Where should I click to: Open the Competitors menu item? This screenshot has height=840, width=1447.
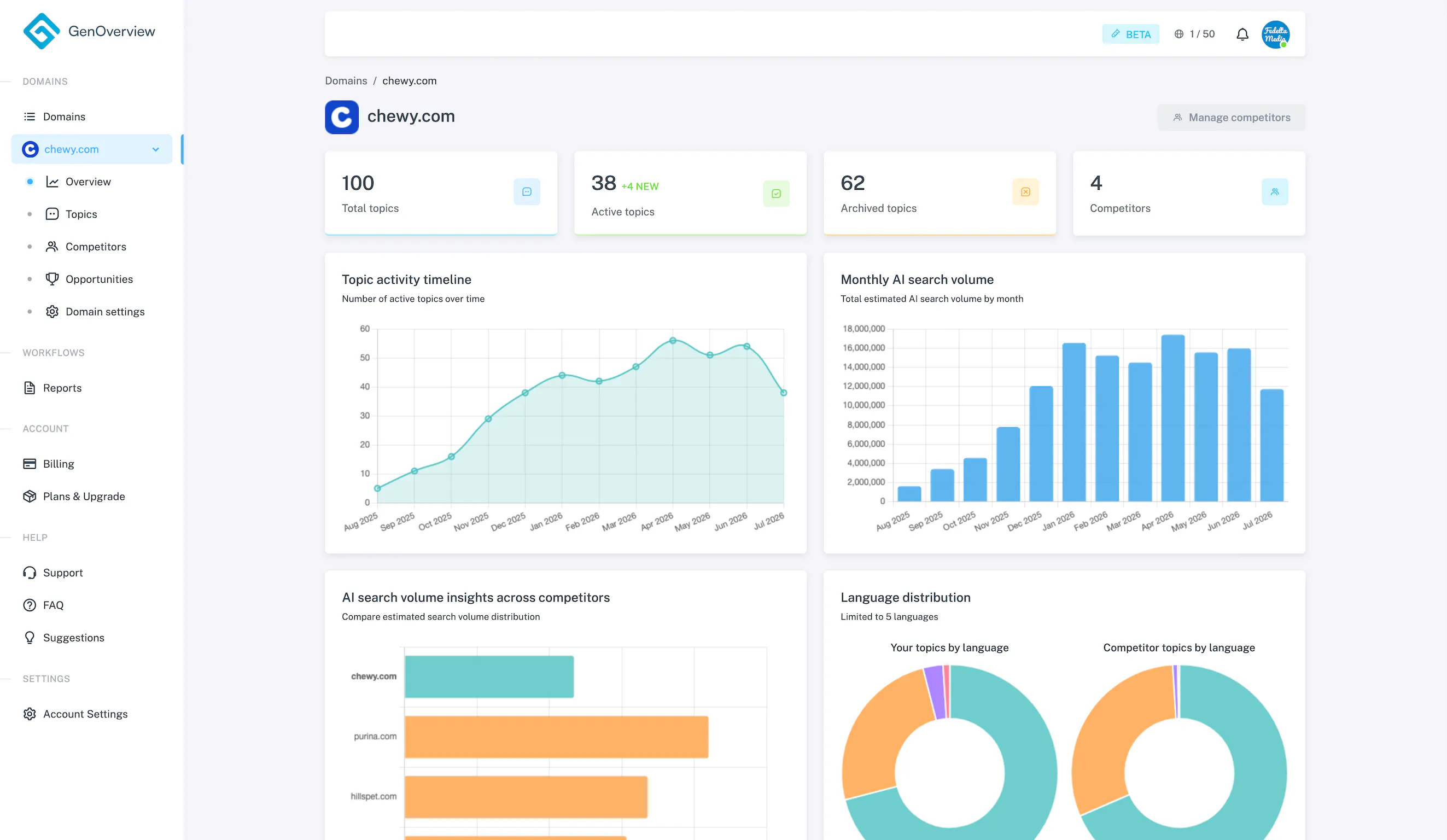tap(95, 246)
